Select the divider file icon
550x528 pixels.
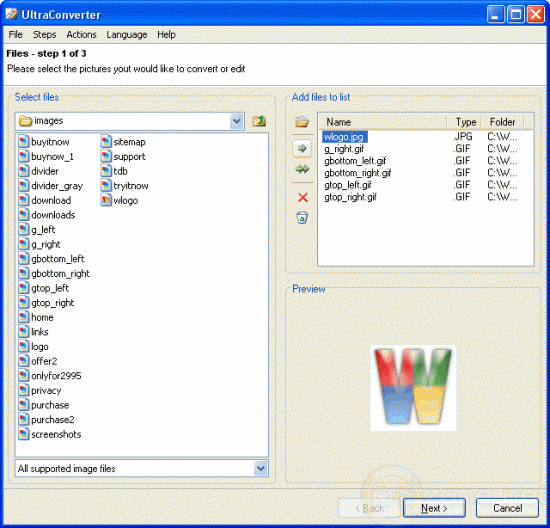(x=24, y=171)
